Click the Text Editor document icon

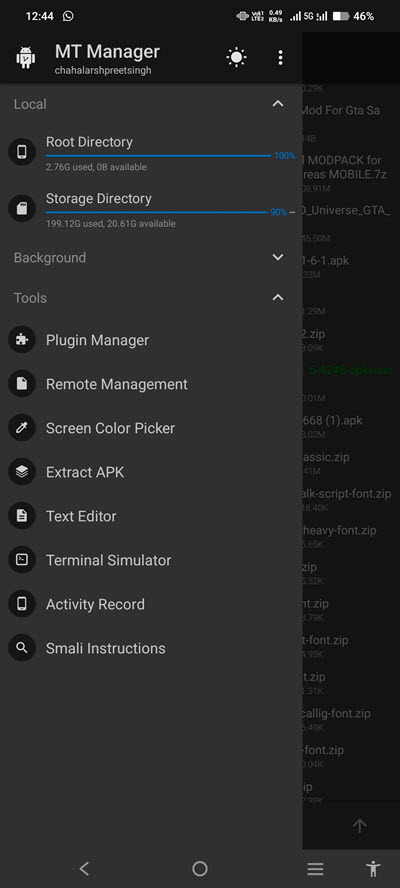(x=22, y=516)
